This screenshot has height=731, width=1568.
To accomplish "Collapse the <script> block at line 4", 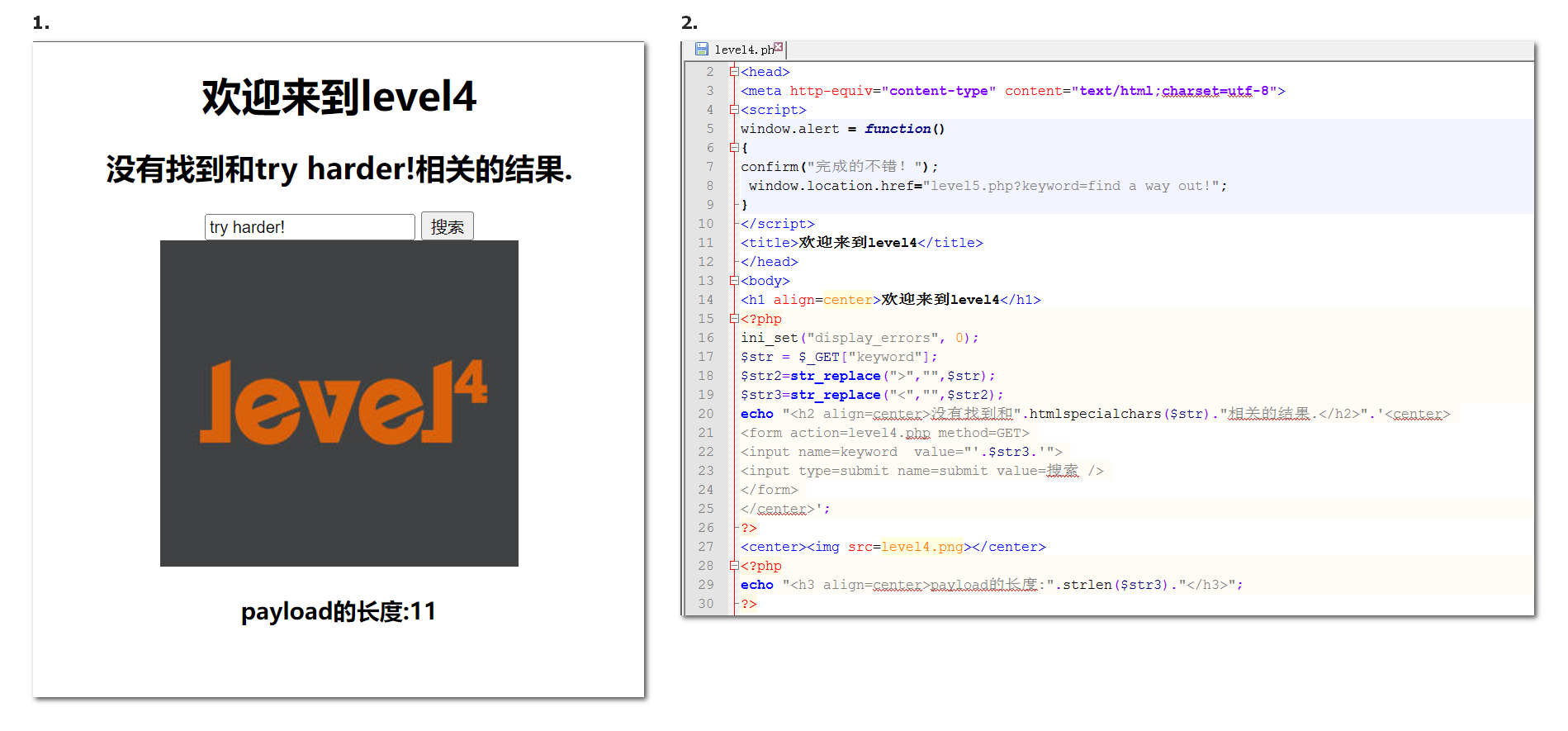I will coord(734,110).
